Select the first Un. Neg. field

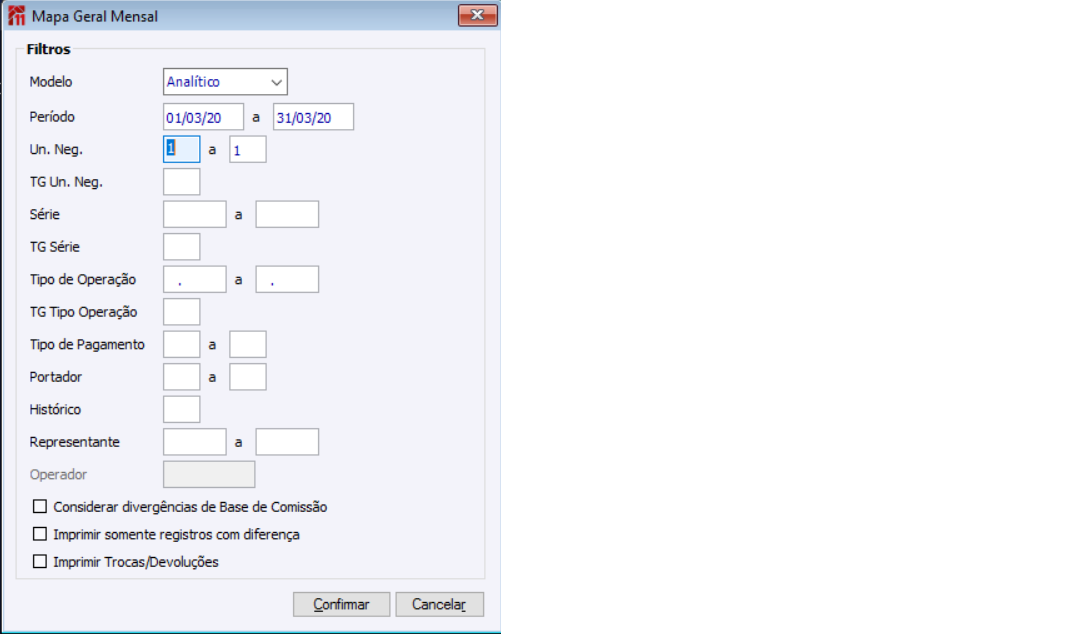182,150
